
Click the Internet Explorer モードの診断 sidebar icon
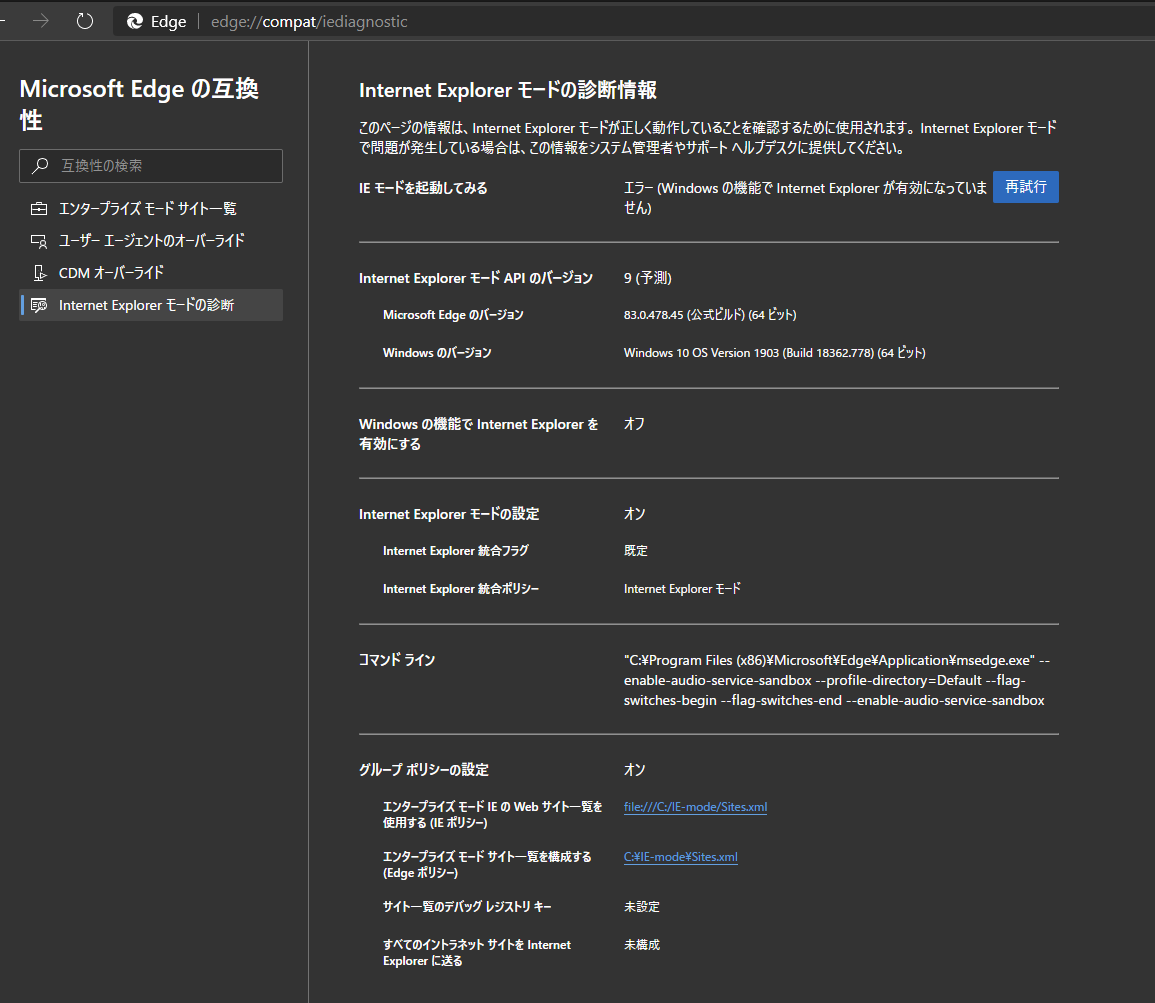tap(39, 305)
